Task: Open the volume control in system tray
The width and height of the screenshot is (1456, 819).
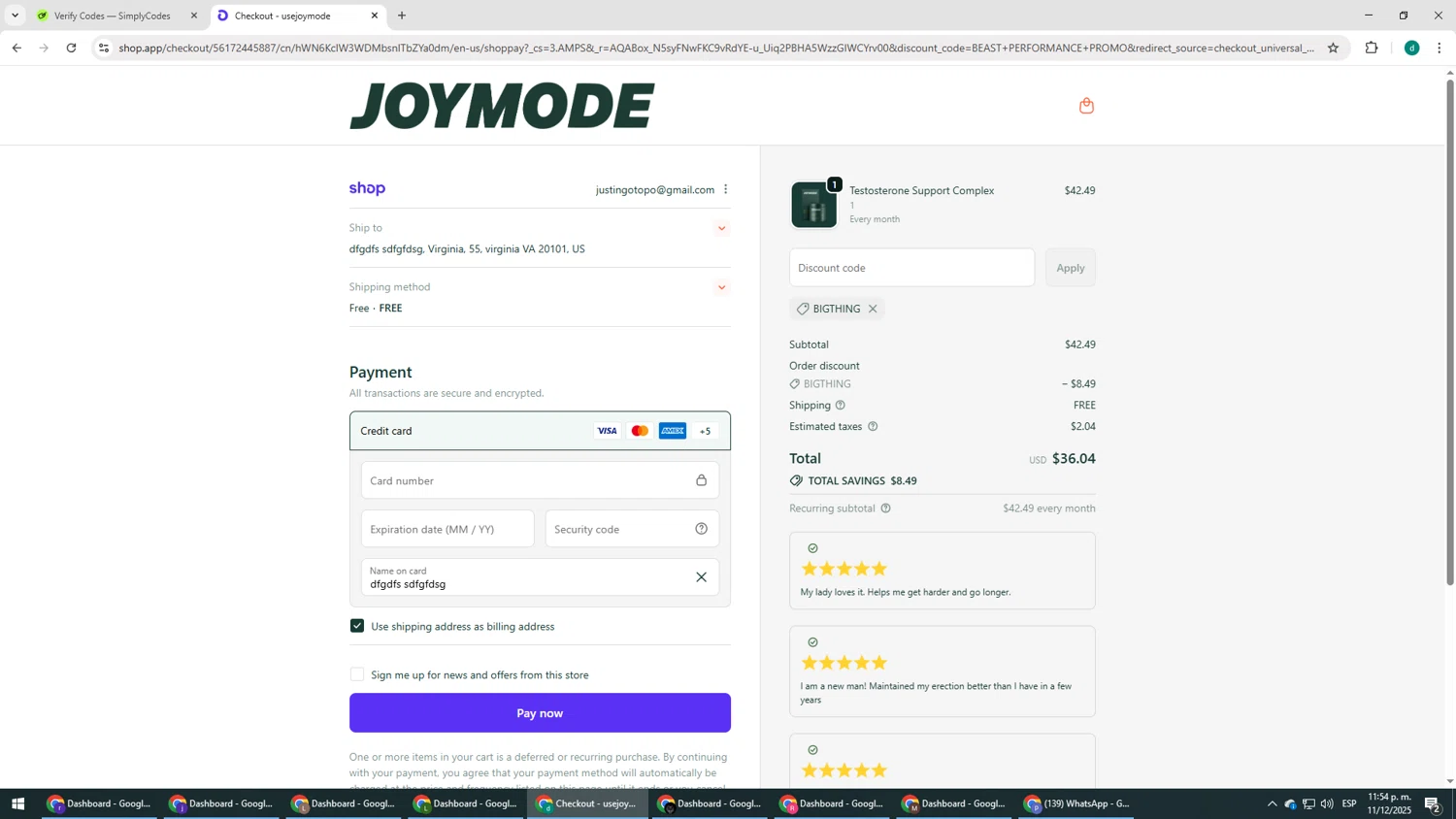Action: (x=1327, y=803)
